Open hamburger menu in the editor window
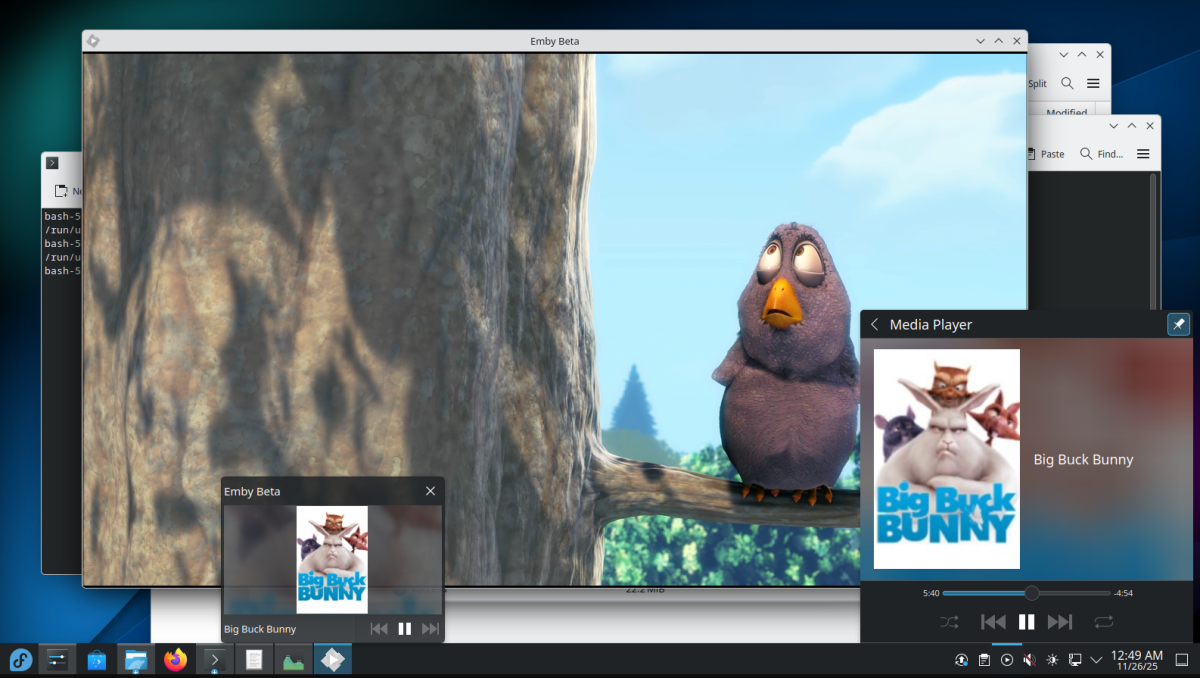Screen dimensions: 1200x678 1143,154
